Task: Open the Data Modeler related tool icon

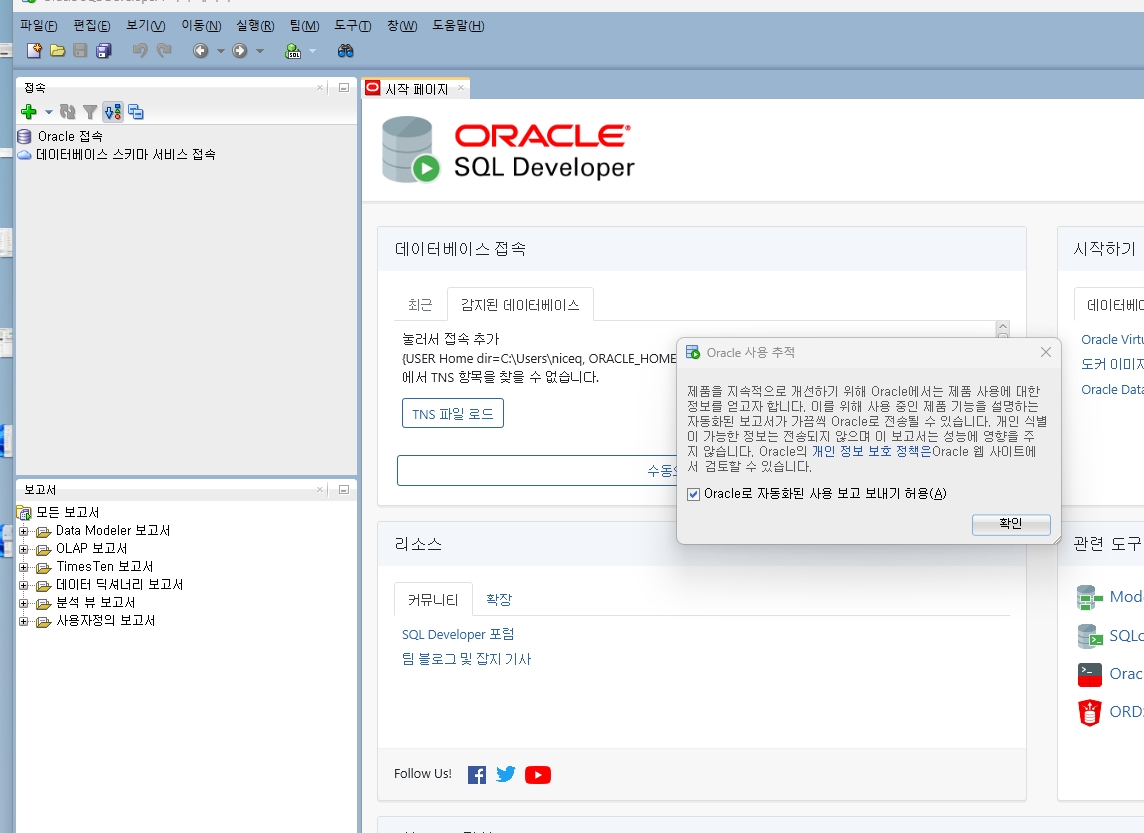Action: click(1090, 597)
